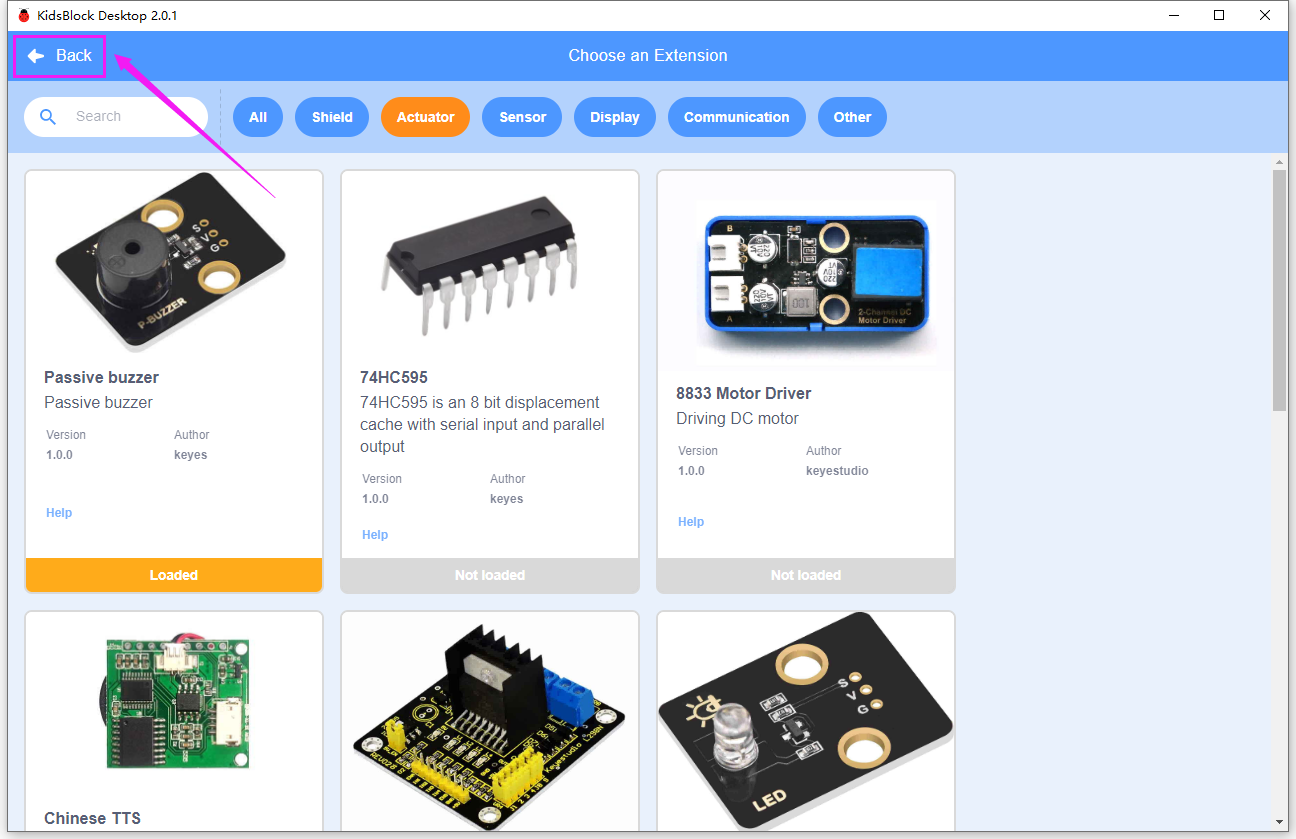1296x839 pixels.
Task: Click the search magnifier icon
Action: (x=48, y=117)
